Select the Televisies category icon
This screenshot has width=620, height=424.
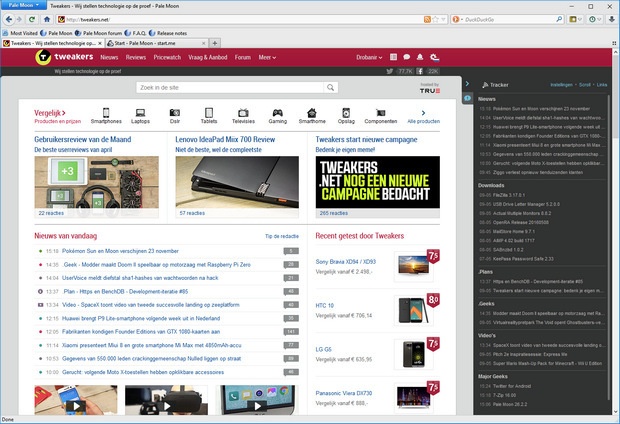[x=243, y=113]
